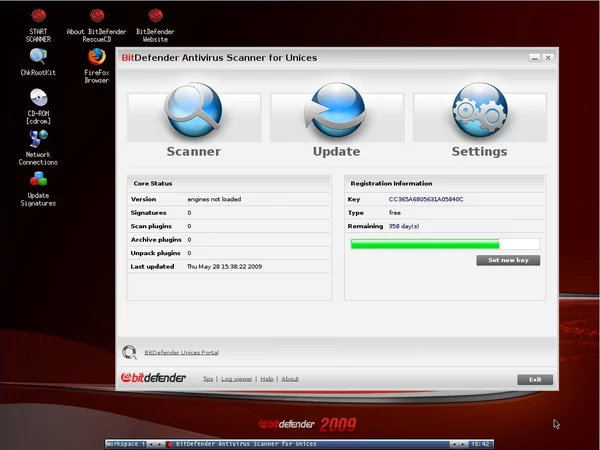Screen dimensions: 600x450
Task: Open the BitDefender Unices Portal link
Action: click(181, 352)
